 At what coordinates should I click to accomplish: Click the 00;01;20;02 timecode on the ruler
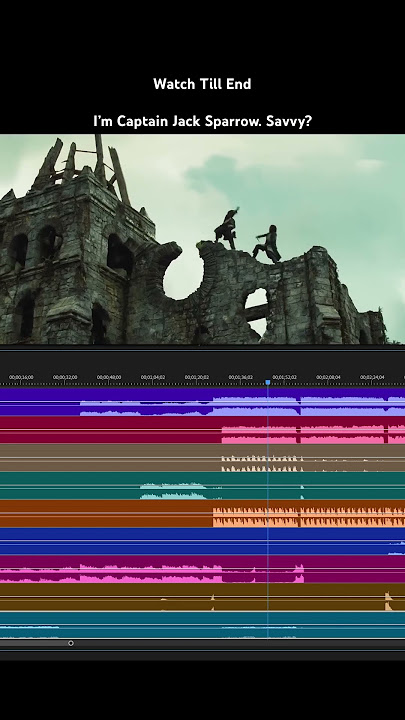point(197,377)
